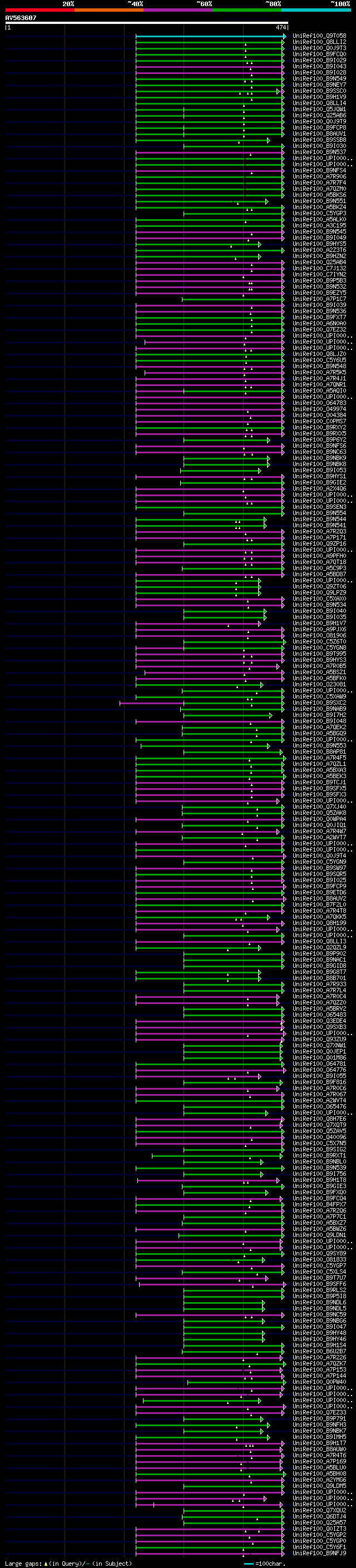Open hit UniRef100_B9I029
Viewport: 356px width, 1568px height.
319,60
